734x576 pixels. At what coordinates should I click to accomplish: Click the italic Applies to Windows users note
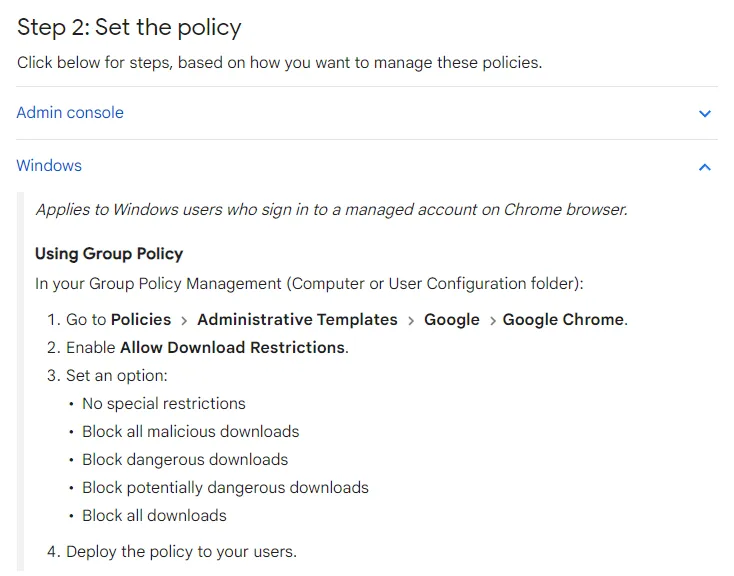331,209
